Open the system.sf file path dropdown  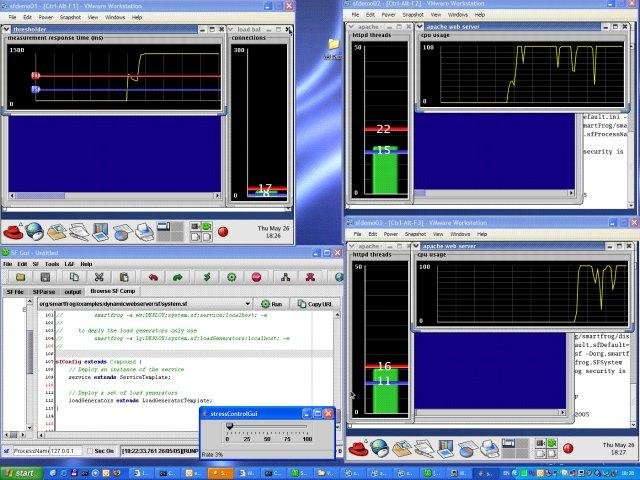tap(247, 303)
